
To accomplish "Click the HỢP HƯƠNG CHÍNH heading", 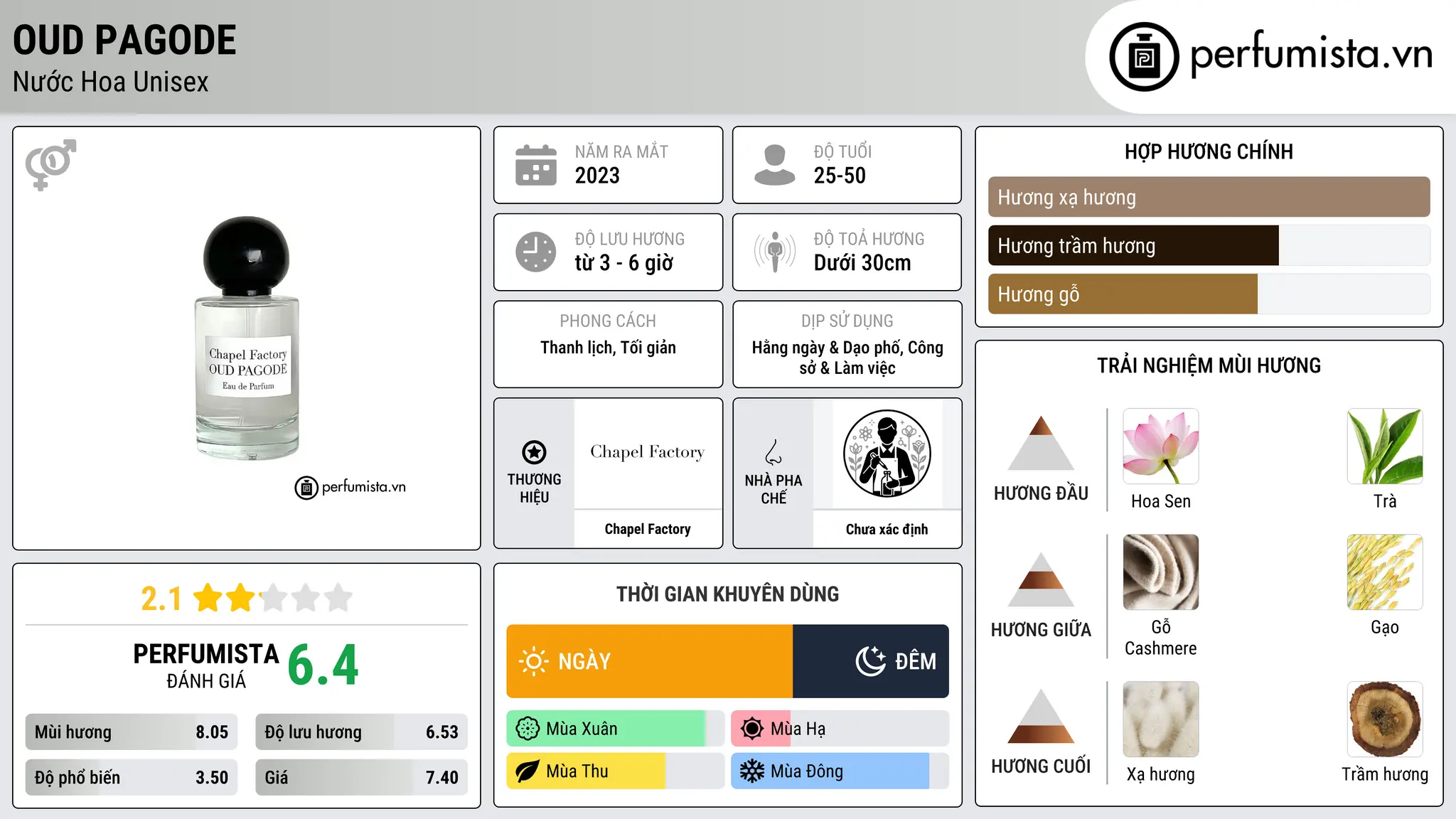I will [x=1209, y=151].
